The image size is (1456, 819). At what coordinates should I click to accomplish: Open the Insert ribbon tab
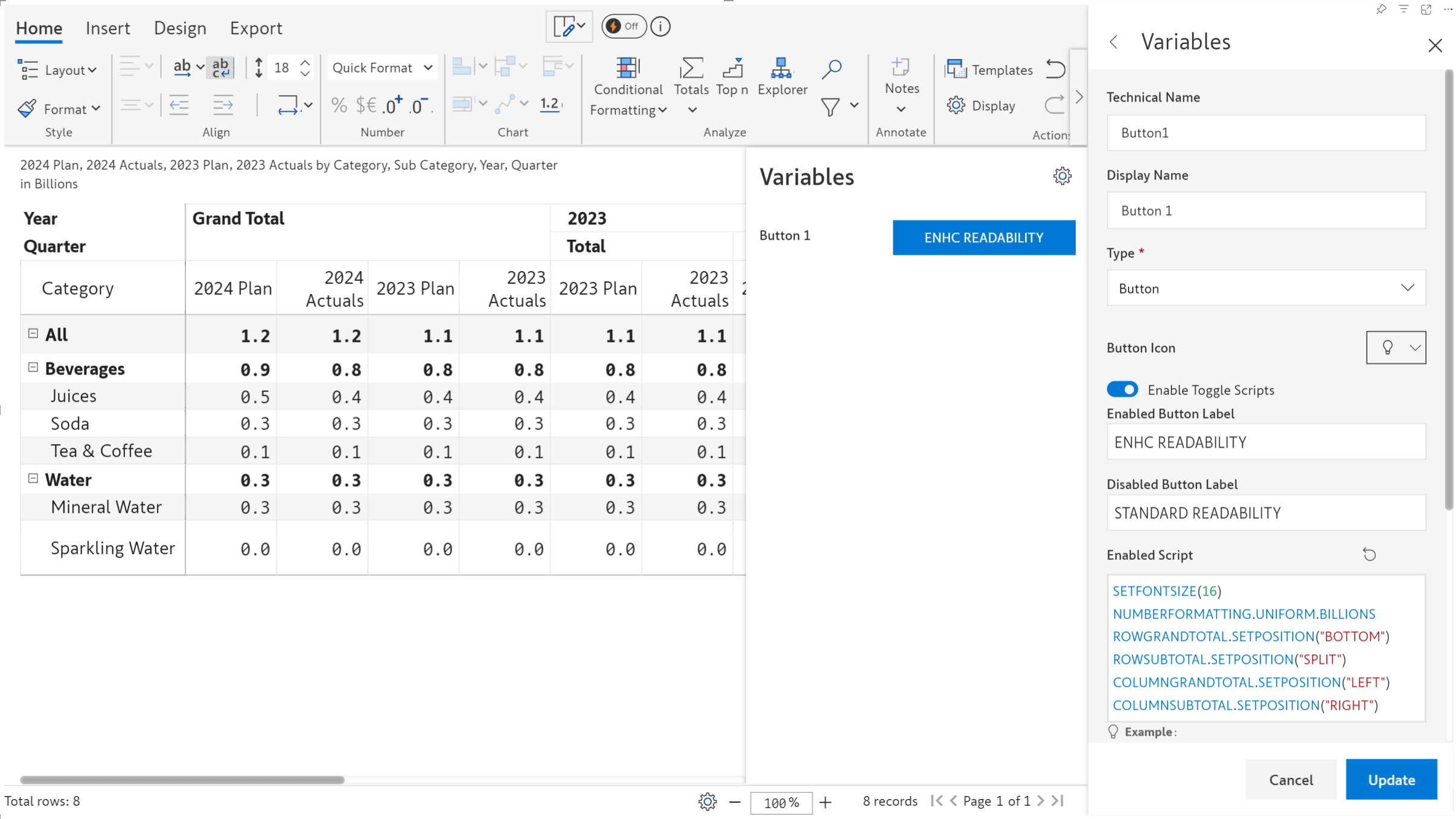click(x=107, y=27)
